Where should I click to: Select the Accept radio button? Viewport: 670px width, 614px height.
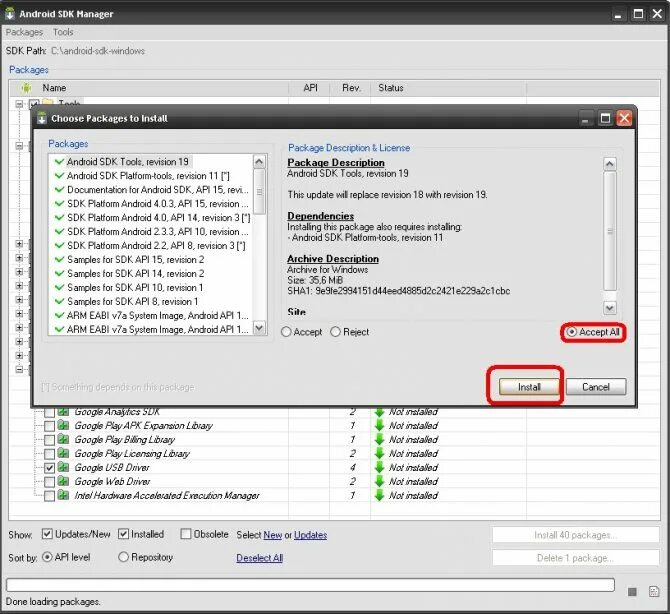(x=286, y=332)
